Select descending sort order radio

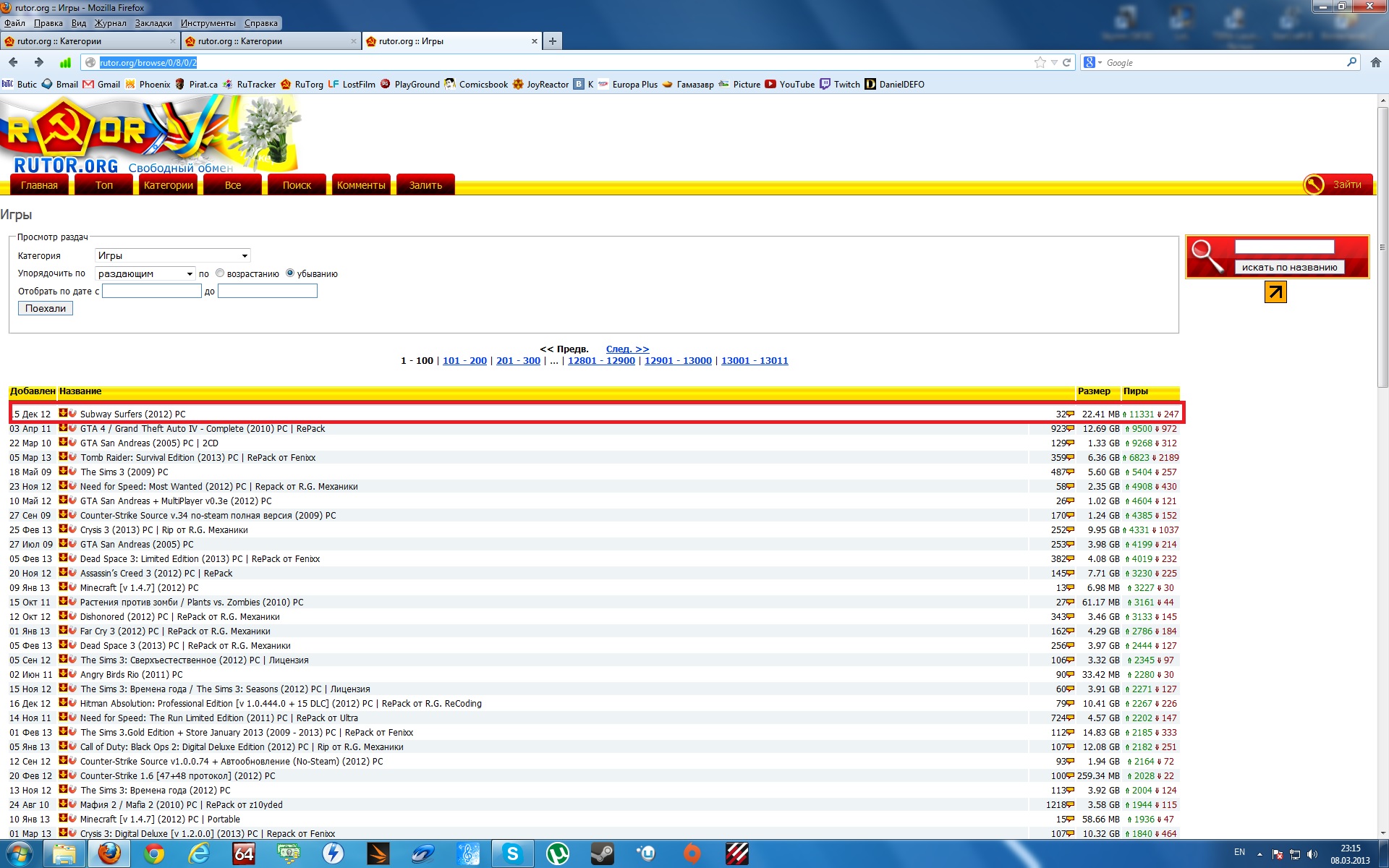tap(290, 273)
